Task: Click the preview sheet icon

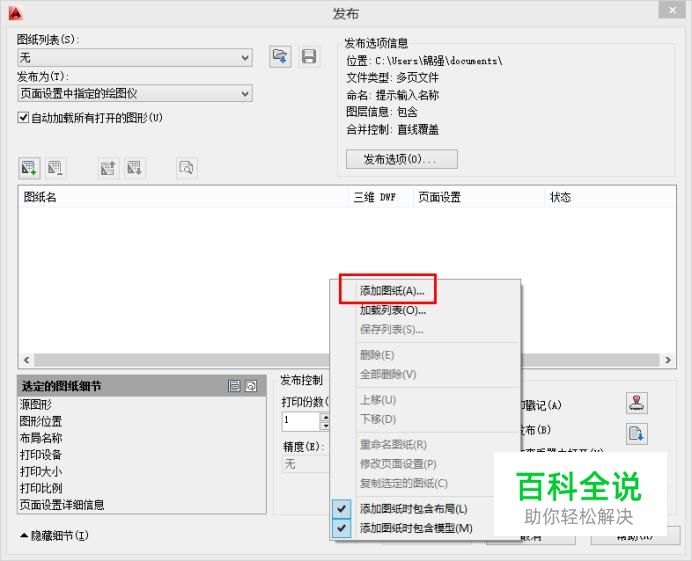Action: point(187,168)
